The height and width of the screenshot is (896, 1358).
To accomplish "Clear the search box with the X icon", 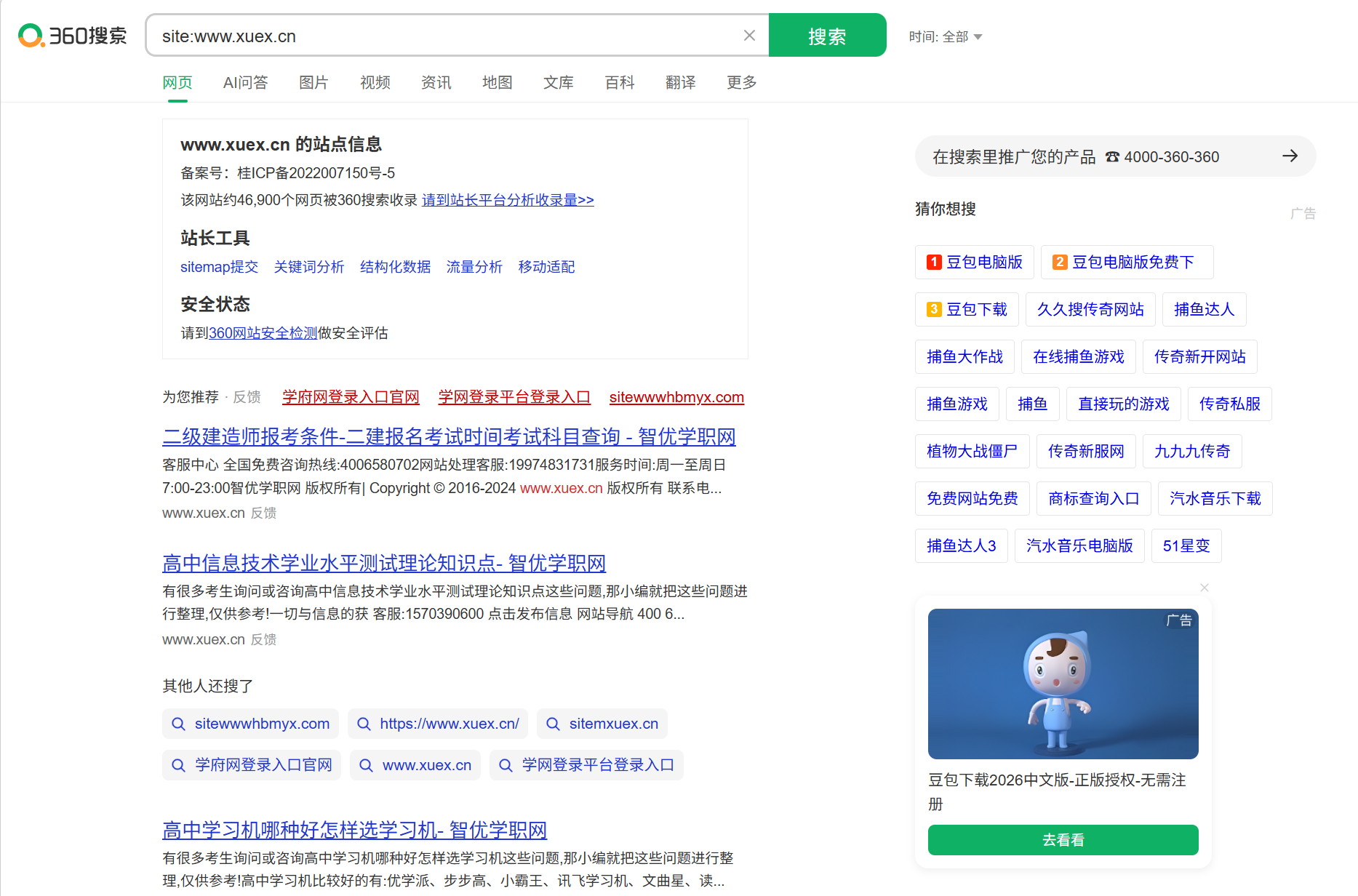I will pos(749,36).
